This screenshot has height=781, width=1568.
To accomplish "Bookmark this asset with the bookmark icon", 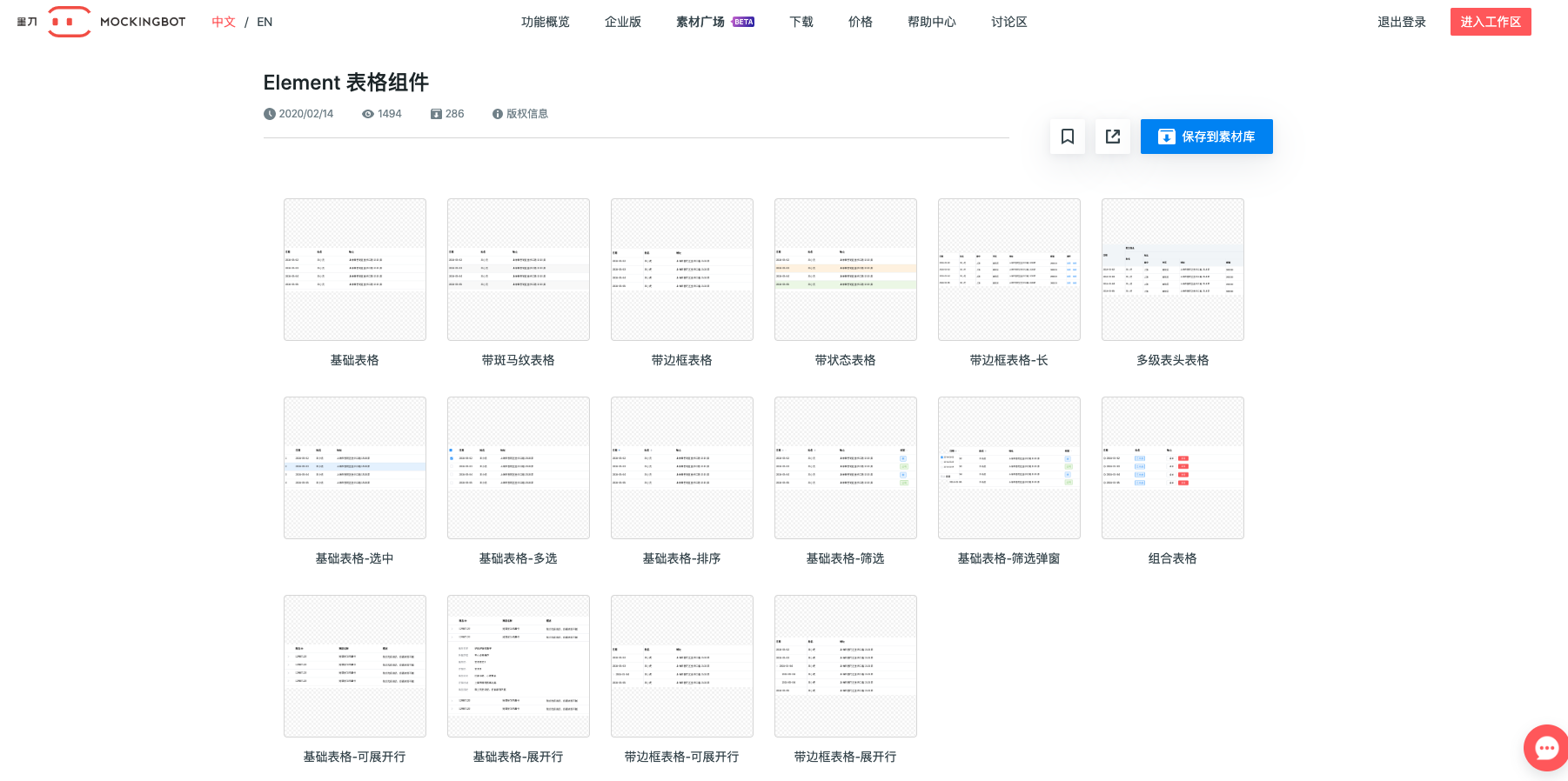I will click(x=1068, y=137).
